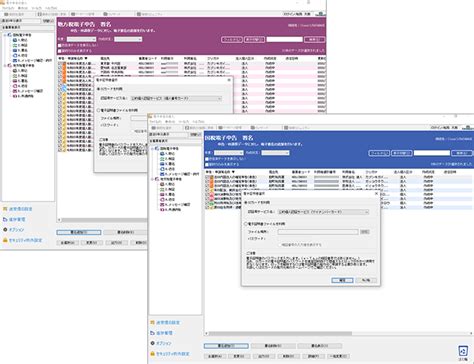Select 3.署名 icon under 地方税電子申告 in front window

click(x=162, y=194)
